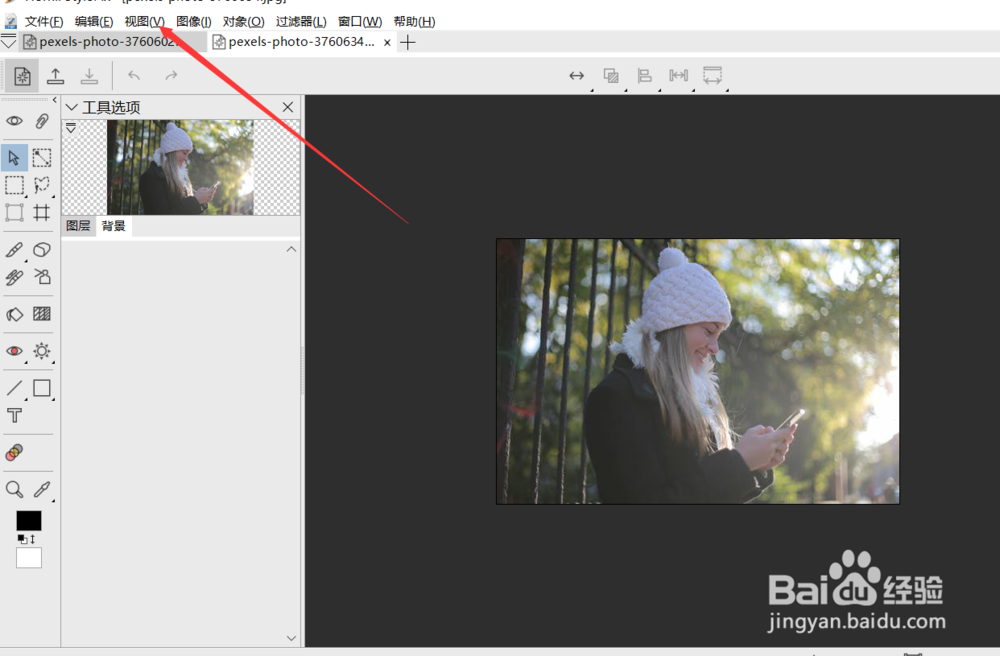Pick the black foreground color swatch
The image size is (1000, 656).
(29, 521)
